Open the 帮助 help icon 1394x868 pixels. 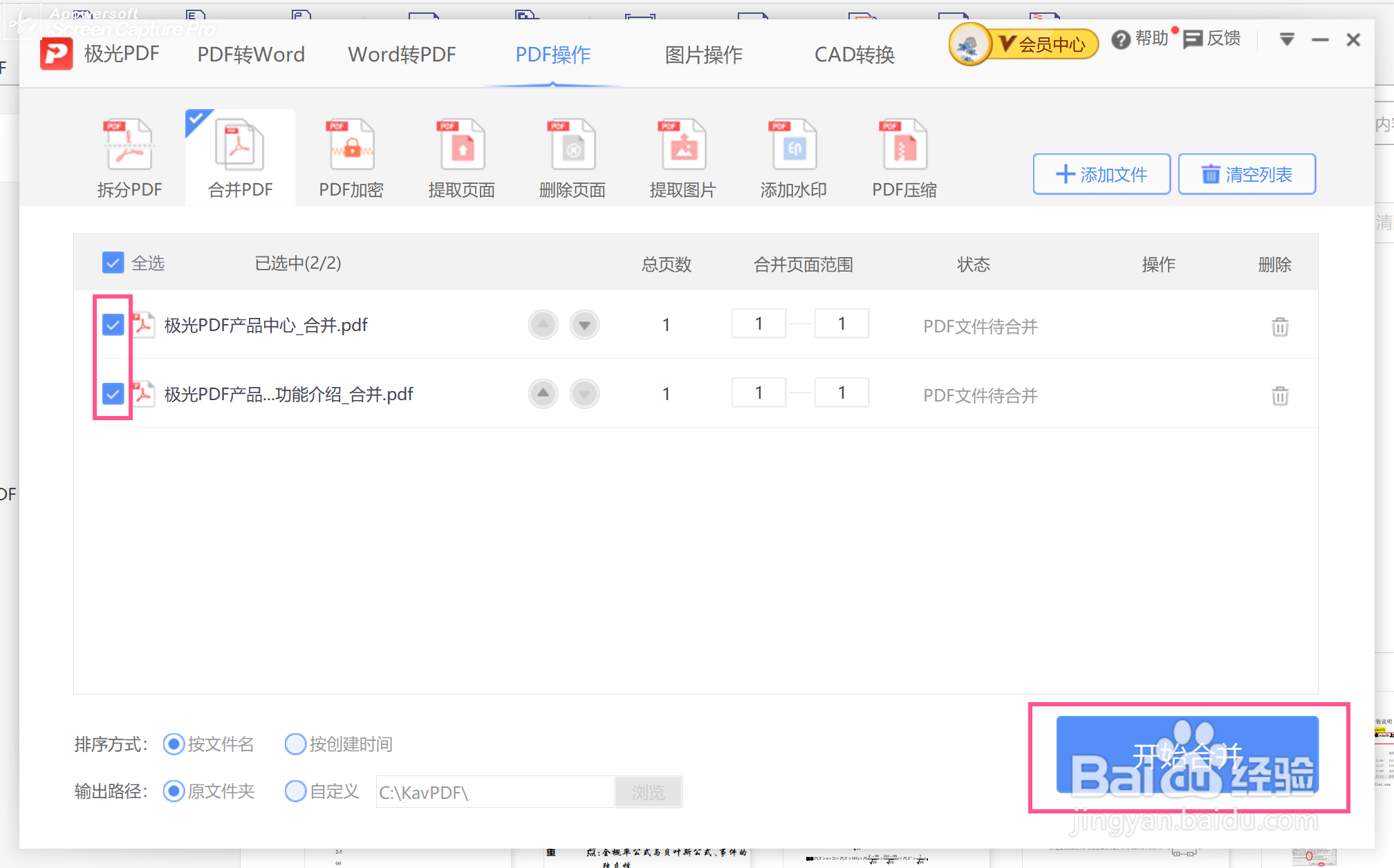1121,40
